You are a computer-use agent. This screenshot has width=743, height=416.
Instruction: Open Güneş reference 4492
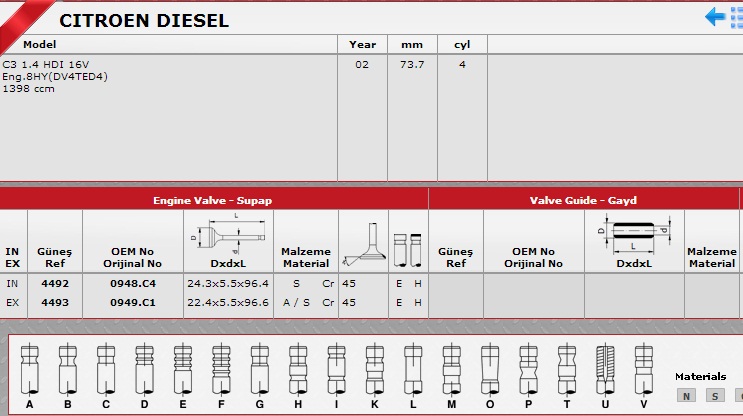click(x=54, y=283)
